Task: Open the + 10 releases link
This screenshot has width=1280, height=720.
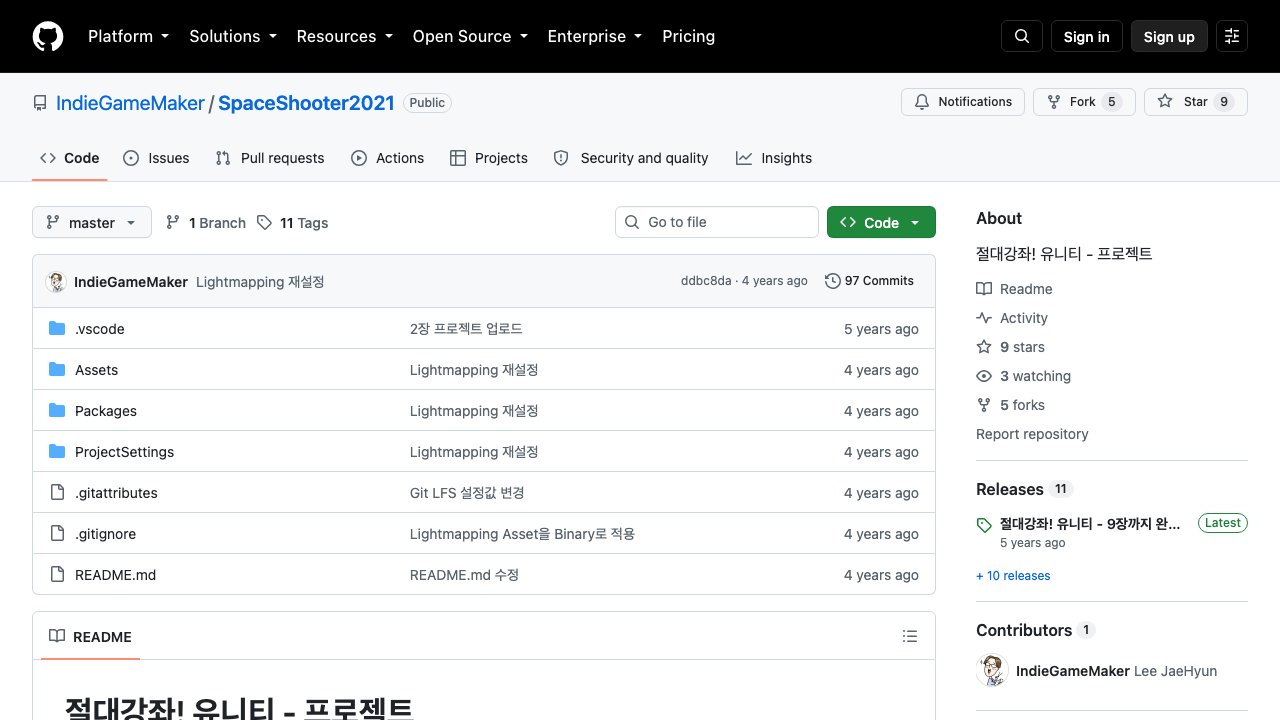Action: tap(1013, 575)
